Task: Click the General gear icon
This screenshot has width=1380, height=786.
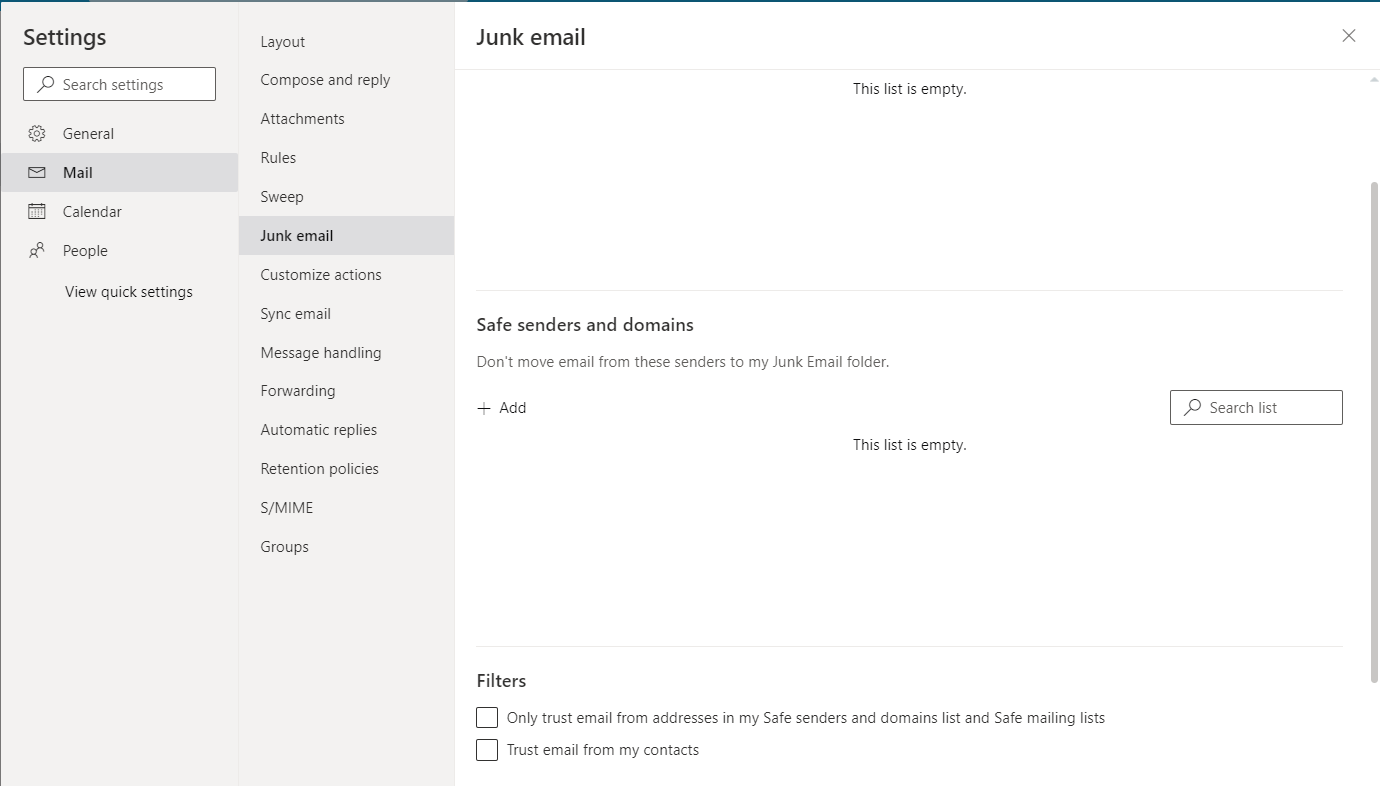Action: tap(37, 134)
